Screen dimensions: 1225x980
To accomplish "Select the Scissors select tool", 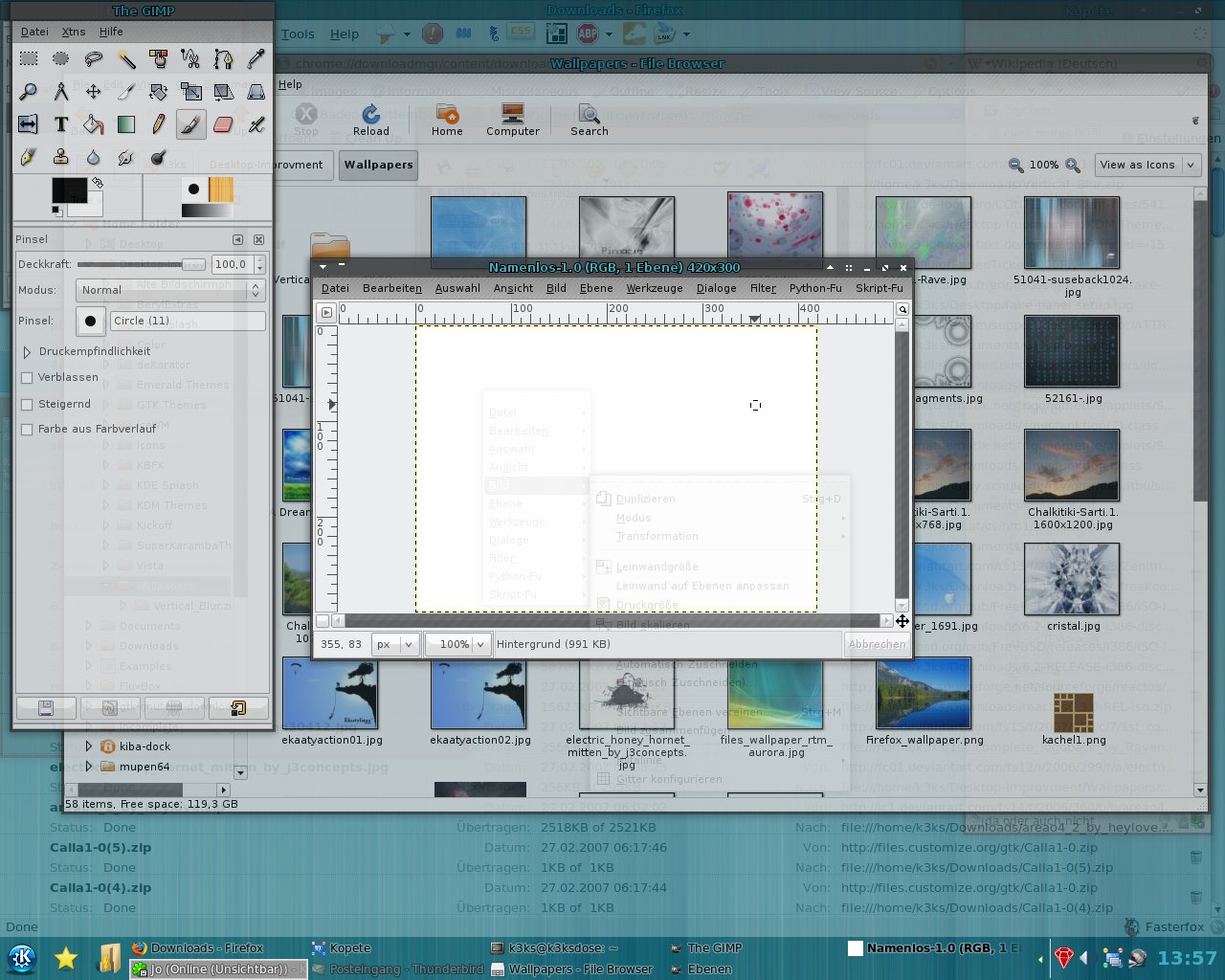I will (191, 59).
